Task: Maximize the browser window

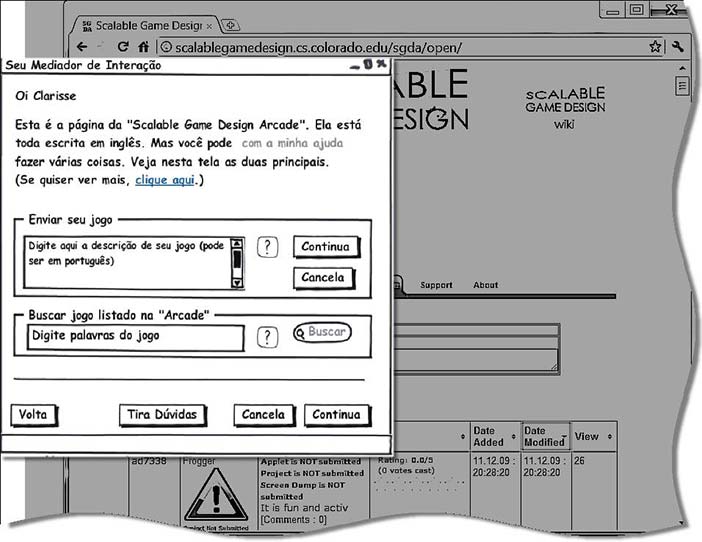Action: click(x=637, y=9)
